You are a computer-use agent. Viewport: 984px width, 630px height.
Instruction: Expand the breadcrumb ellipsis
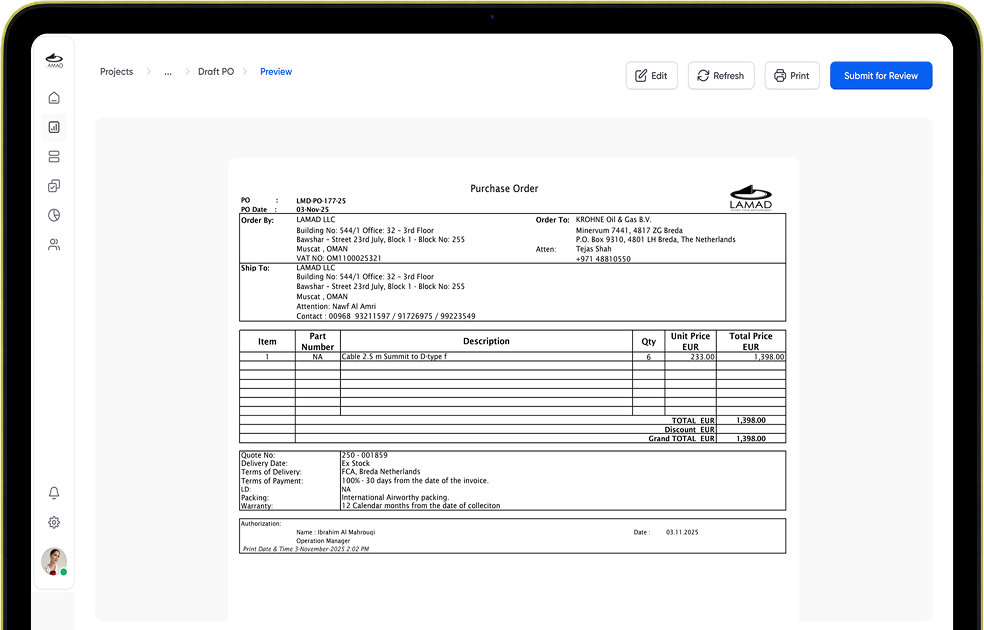tap(168, 72)
